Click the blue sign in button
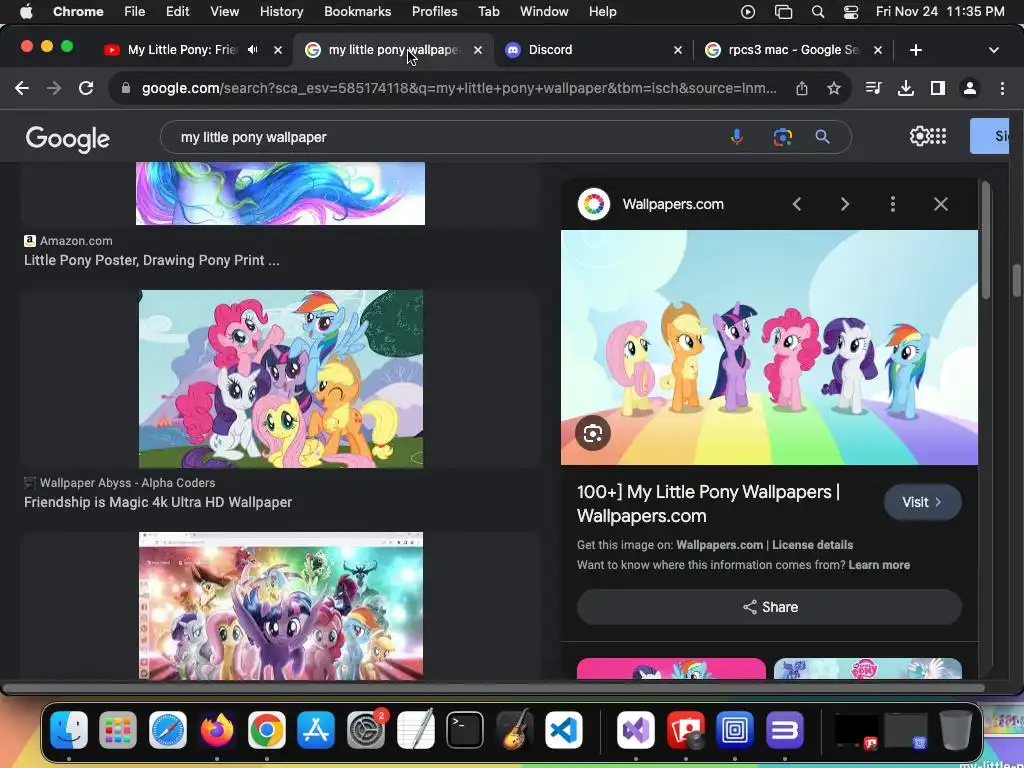The image size is (1024, 768). pyautogui.click(x=990, y=136)
